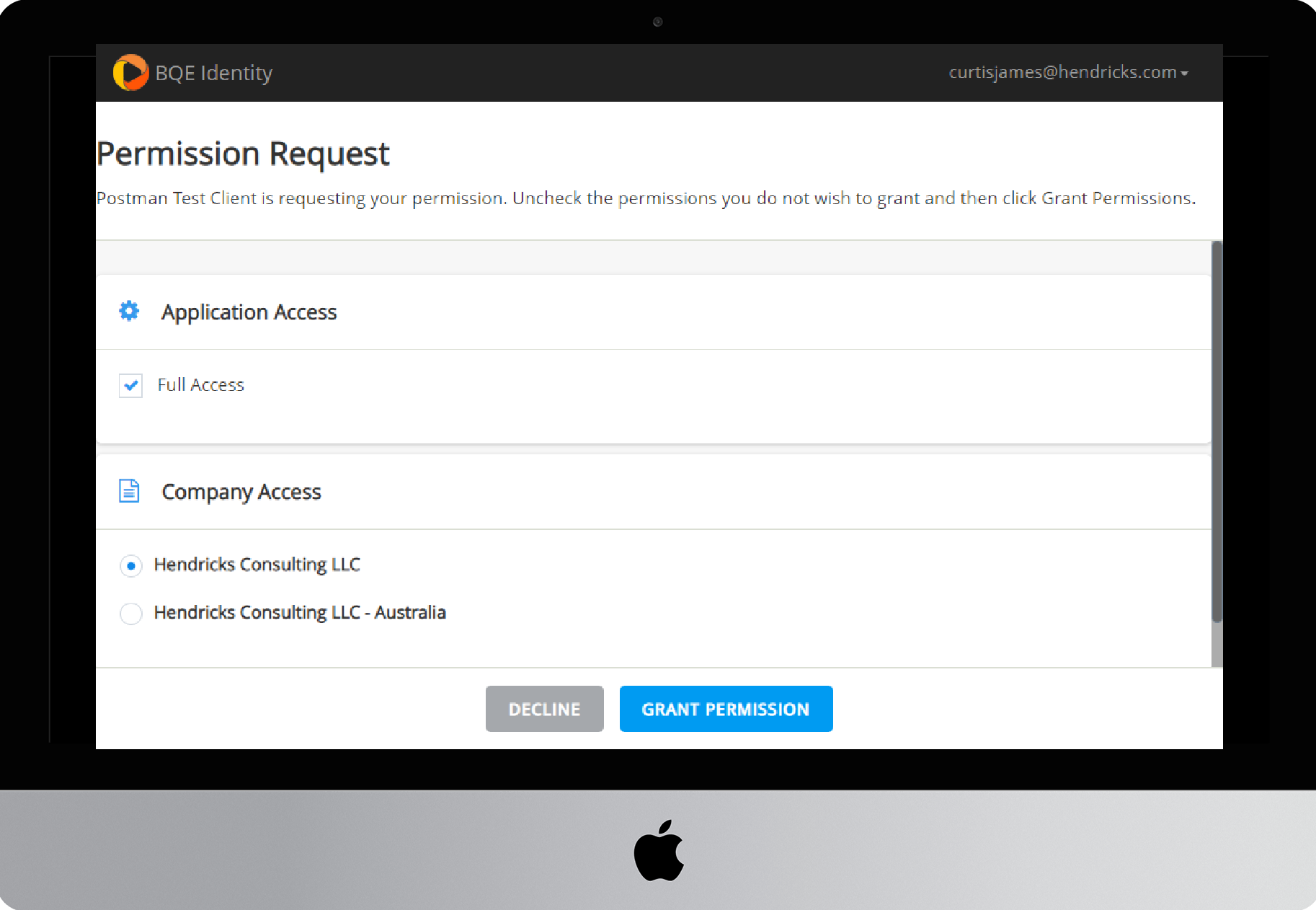Click the Permission Request heading
This screenshot has height=910, width=1316.
click(243, 154)
